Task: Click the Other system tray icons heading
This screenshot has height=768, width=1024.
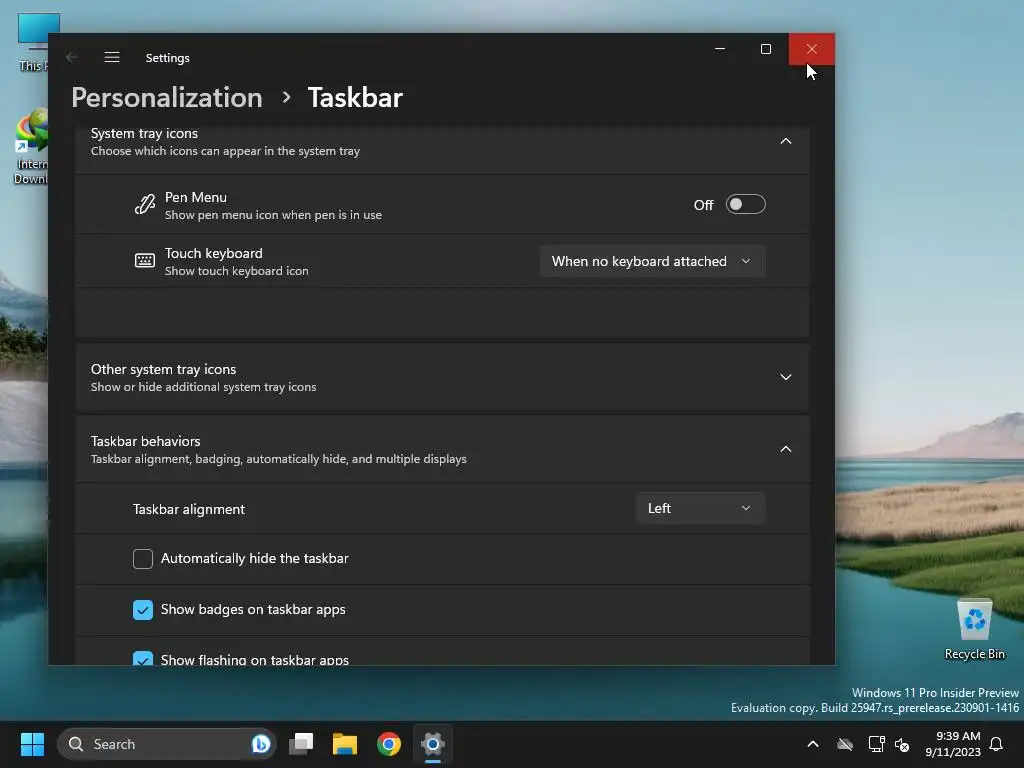Action: tap(163, 370)
